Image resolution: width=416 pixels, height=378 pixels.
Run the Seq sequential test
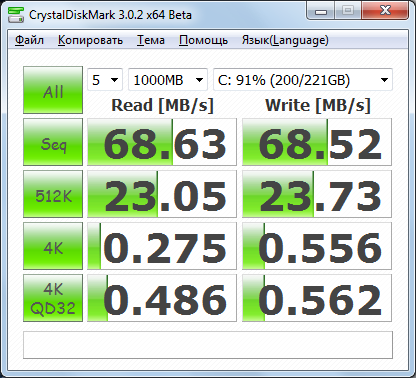pyautogui.click(x=53, y=142)
